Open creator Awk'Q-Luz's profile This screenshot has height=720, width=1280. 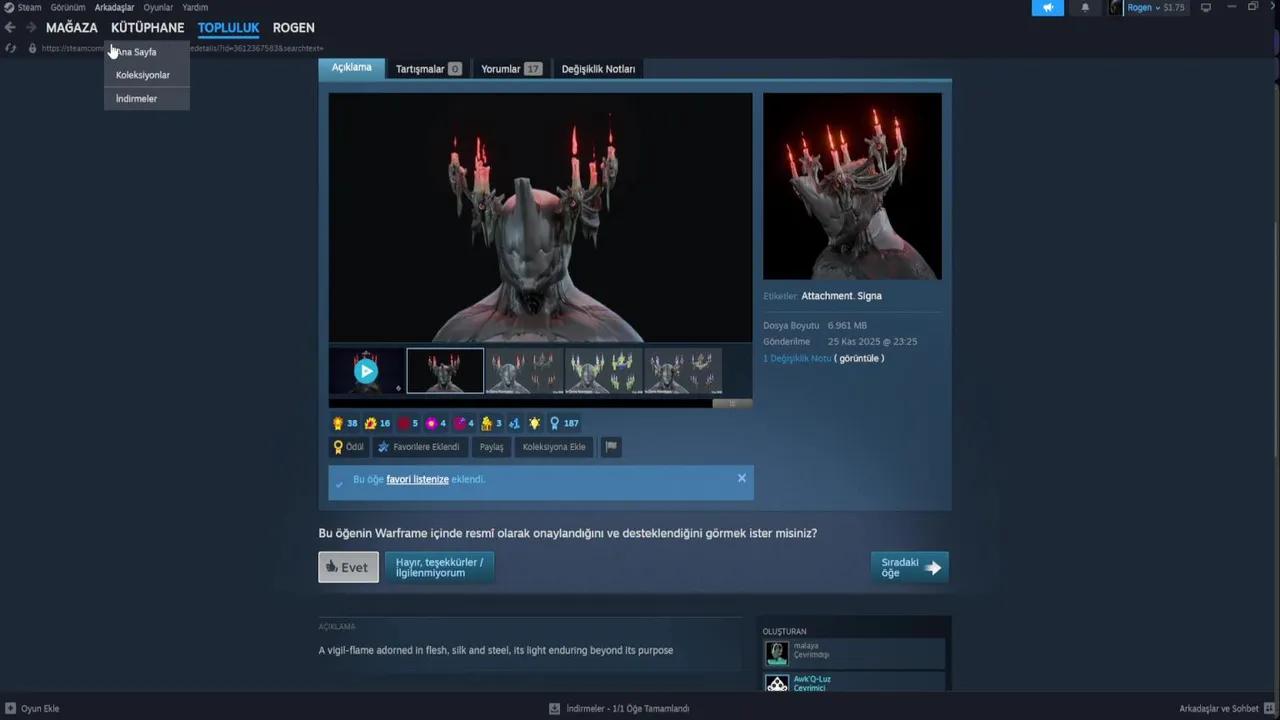[x=853, y=683]
